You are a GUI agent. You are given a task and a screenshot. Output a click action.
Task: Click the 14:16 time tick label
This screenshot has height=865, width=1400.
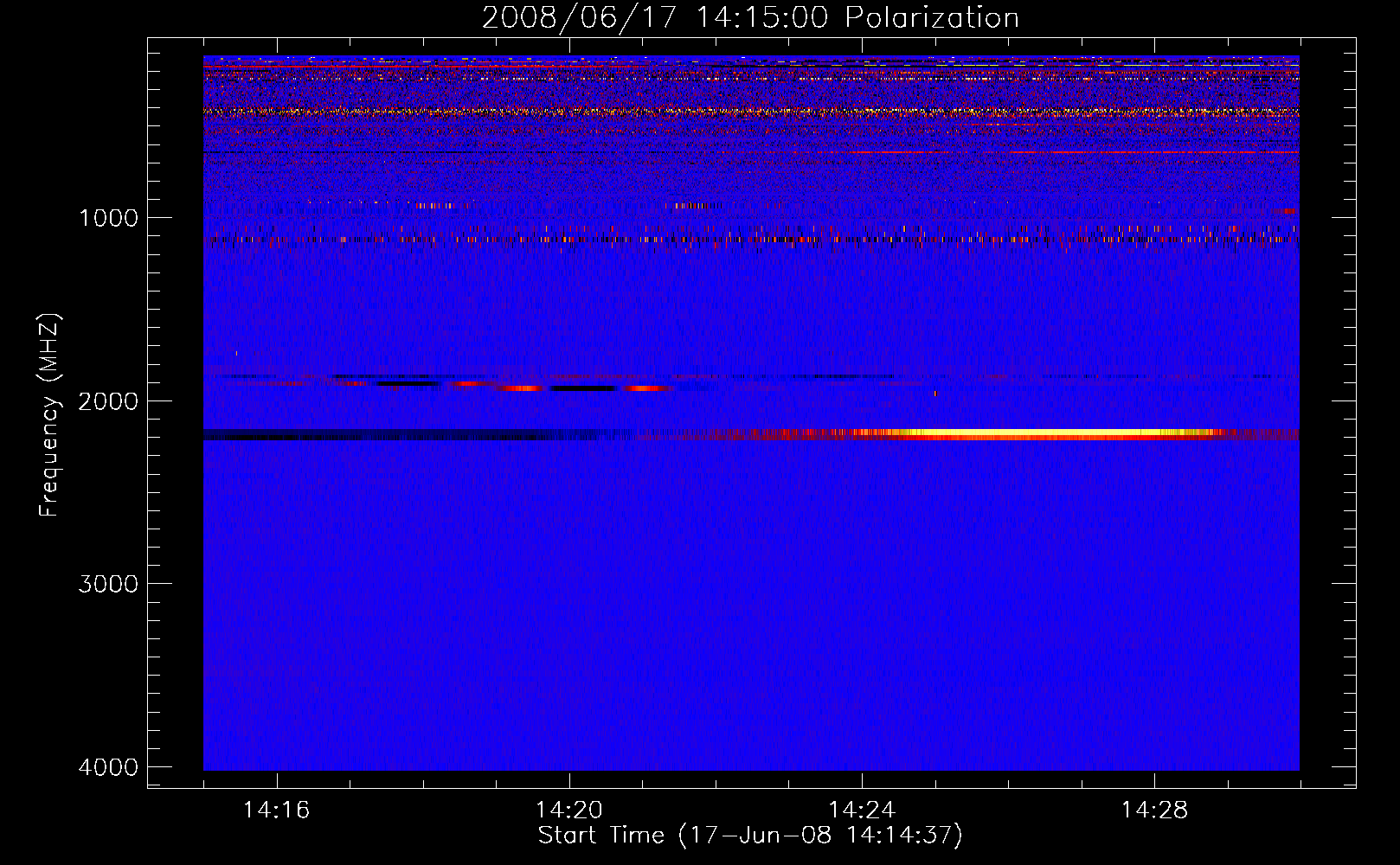click(276, 811)
